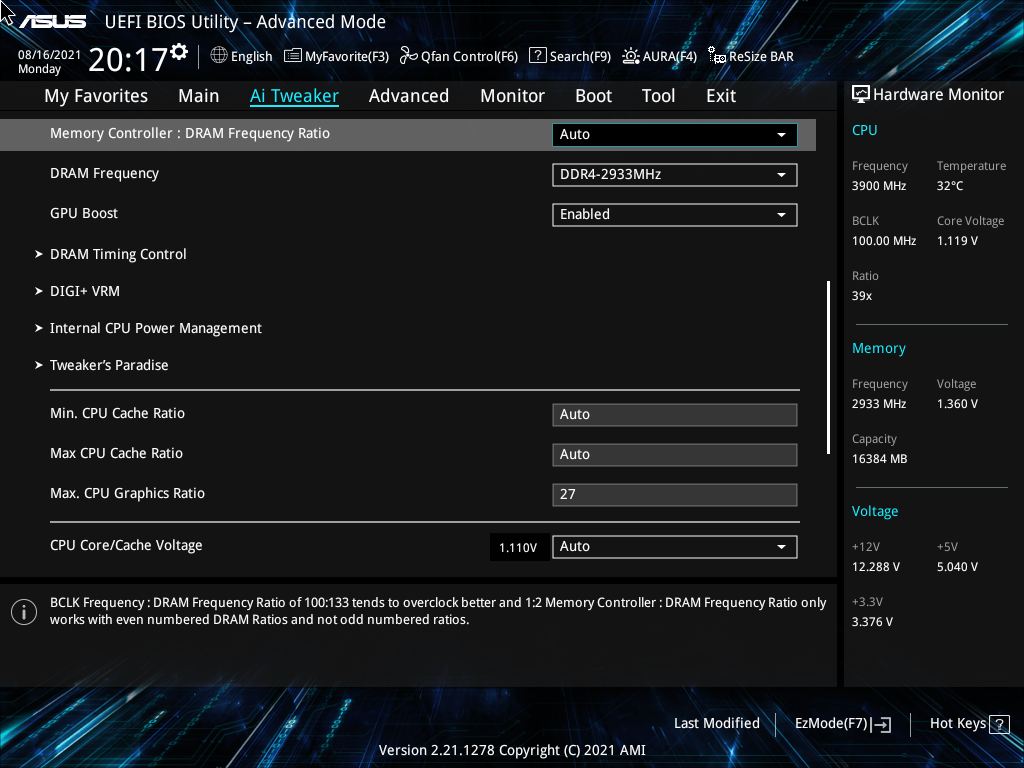Screen dimensions: 1024x768
Task: Click the Last Modified button
Action: 716,723
